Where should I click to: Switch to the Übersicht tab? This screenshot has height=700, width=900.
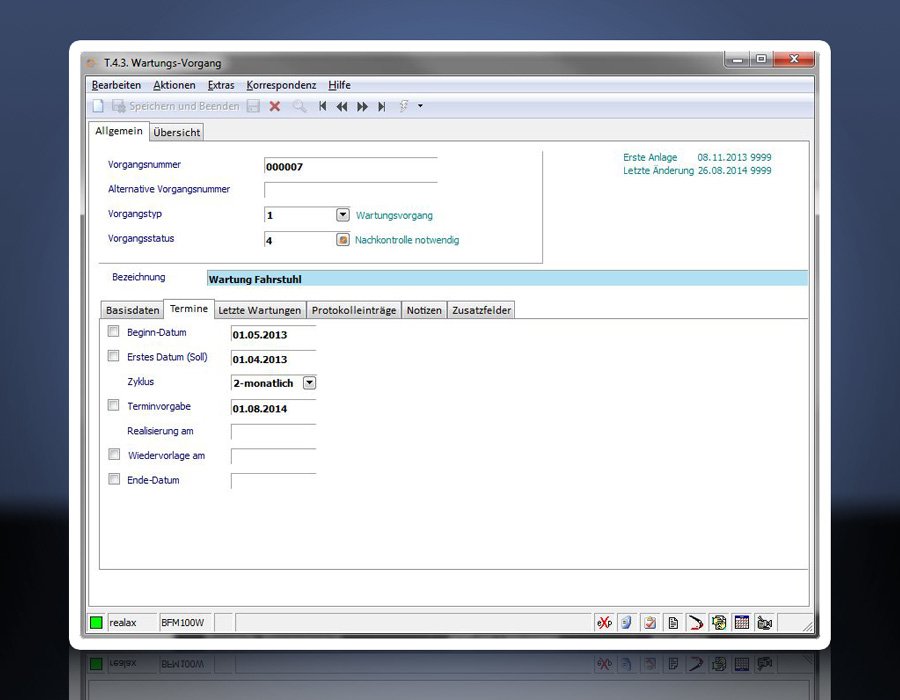click(x=177, y=133)
